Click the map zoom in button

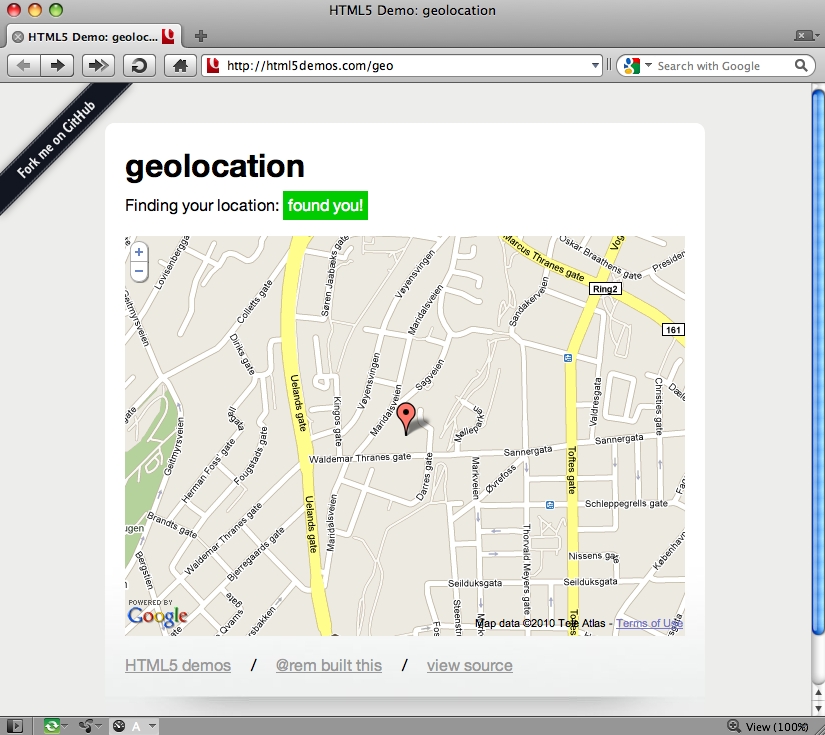click(139, 253)
